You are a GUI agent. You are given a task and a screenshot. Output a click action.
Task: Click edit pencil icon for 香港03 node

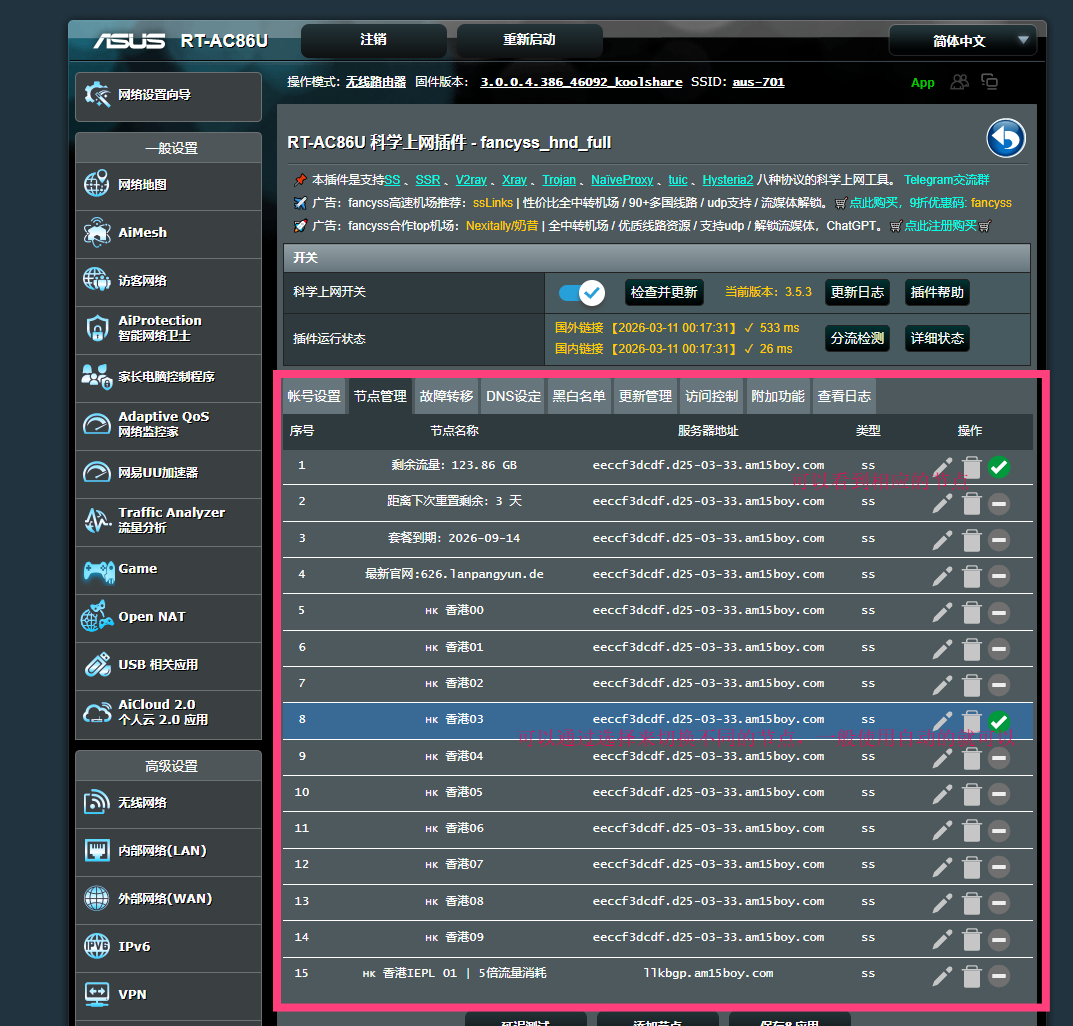coord(942,721)
